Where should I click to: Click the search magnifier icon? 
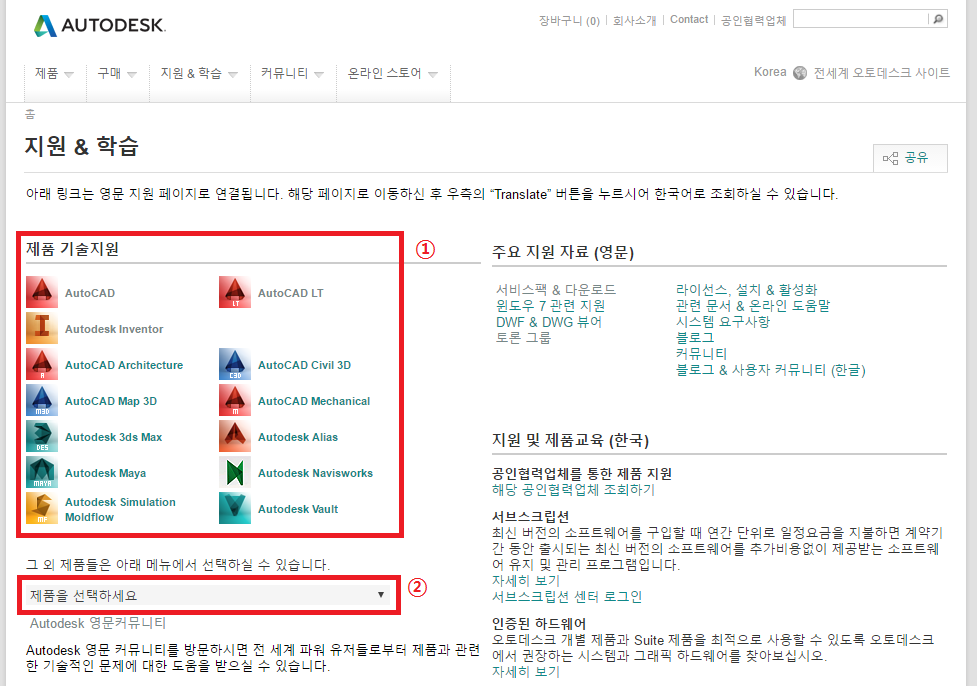[x=938, y=19]
